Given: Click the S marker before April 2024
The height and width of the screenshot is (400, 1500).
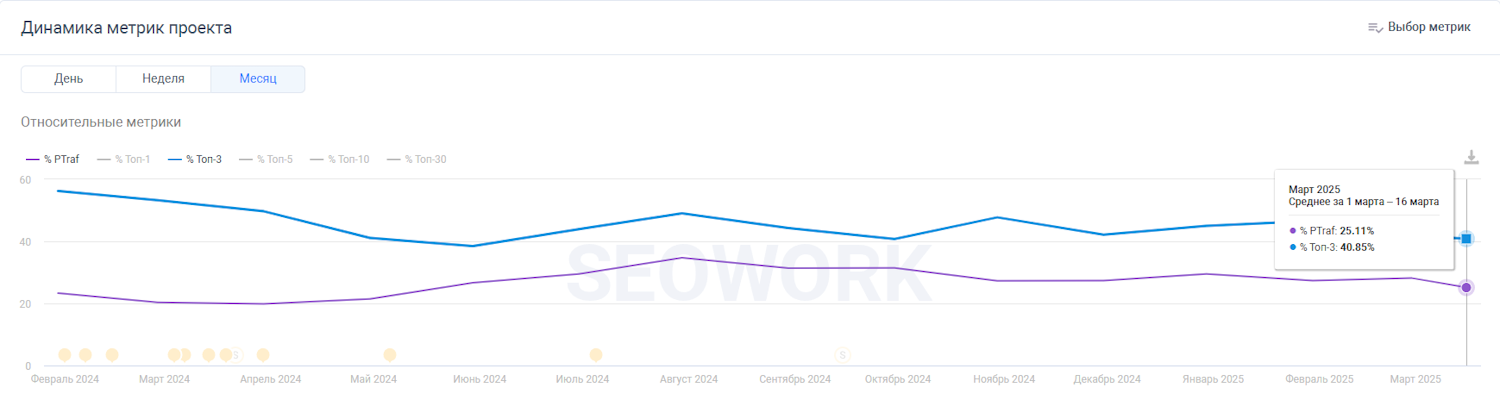Looking at the screenshot, I should click(236, 355).
